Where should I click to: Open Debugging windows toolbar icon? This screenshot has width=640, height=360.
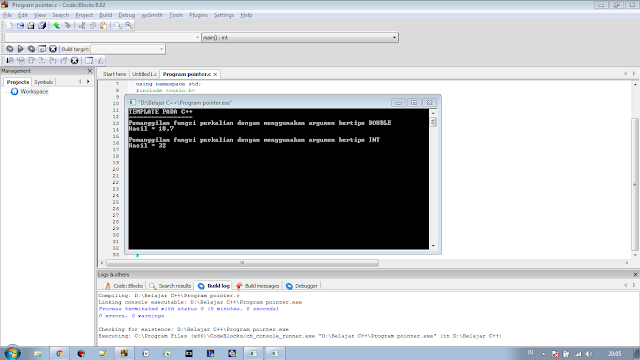[89, 60]
